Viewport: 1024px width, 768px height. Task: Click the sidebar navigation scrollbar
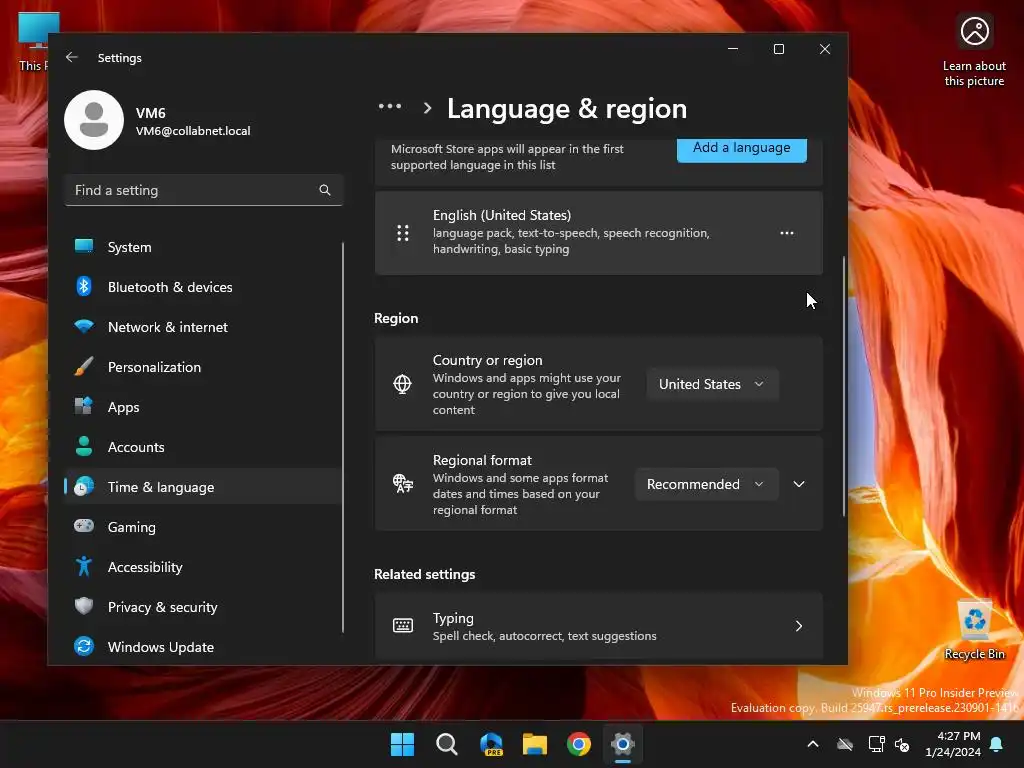tap(343, 437)
